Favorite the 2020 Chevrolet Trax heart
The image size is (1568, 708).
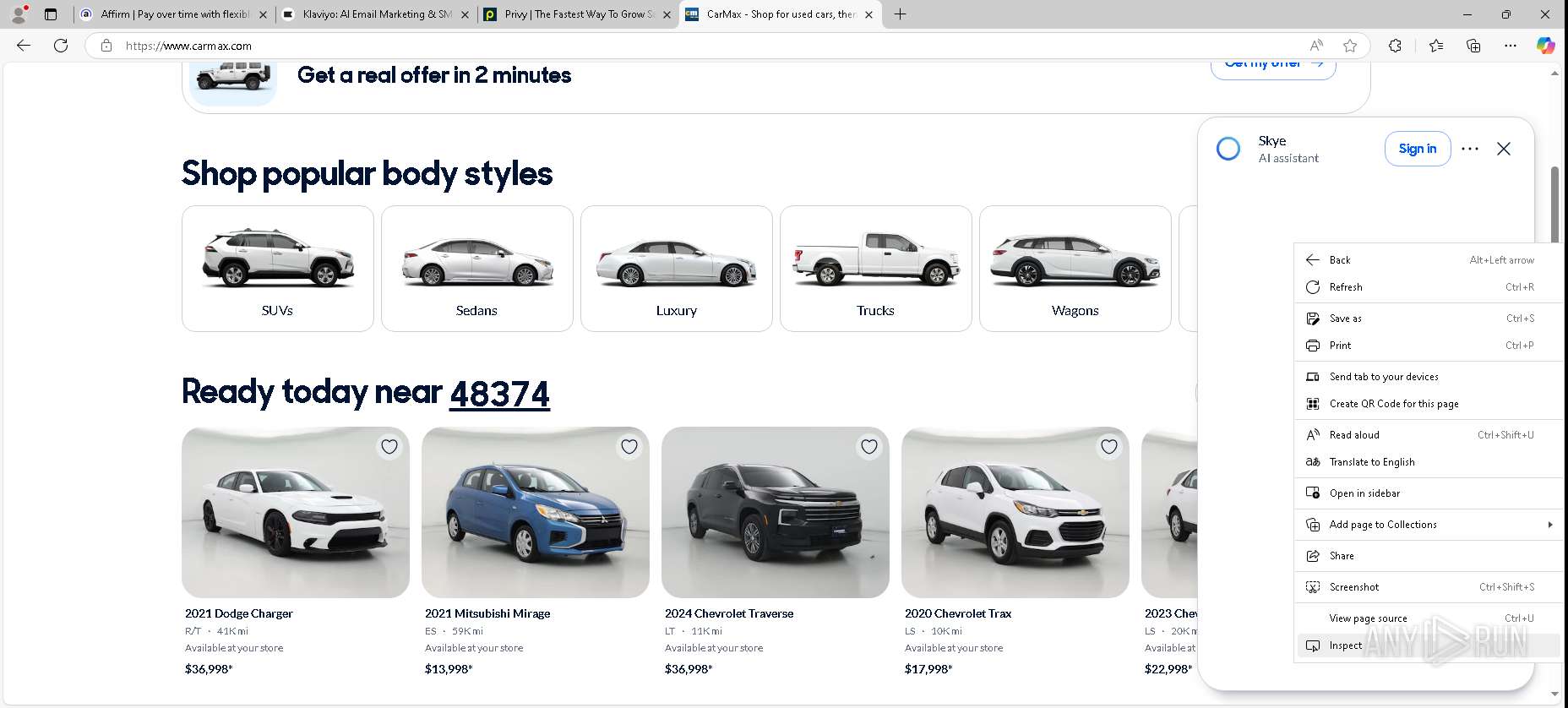click(1109, 447)
